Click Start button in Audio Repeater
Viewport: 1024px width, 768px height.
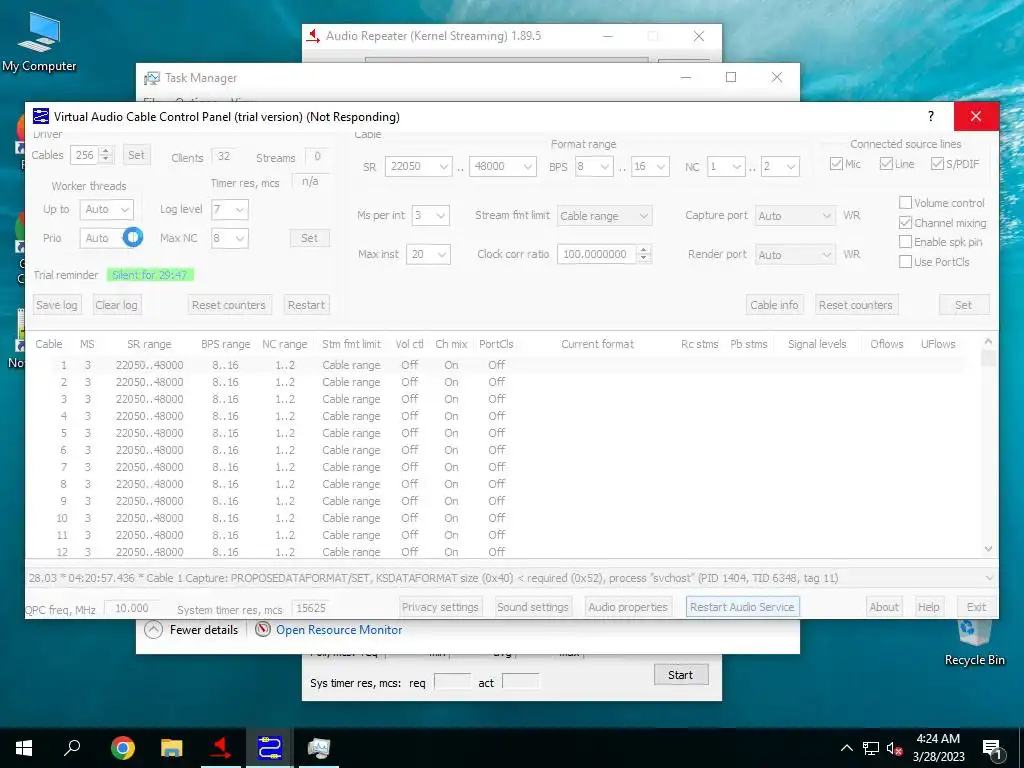[x=680, y=675]
